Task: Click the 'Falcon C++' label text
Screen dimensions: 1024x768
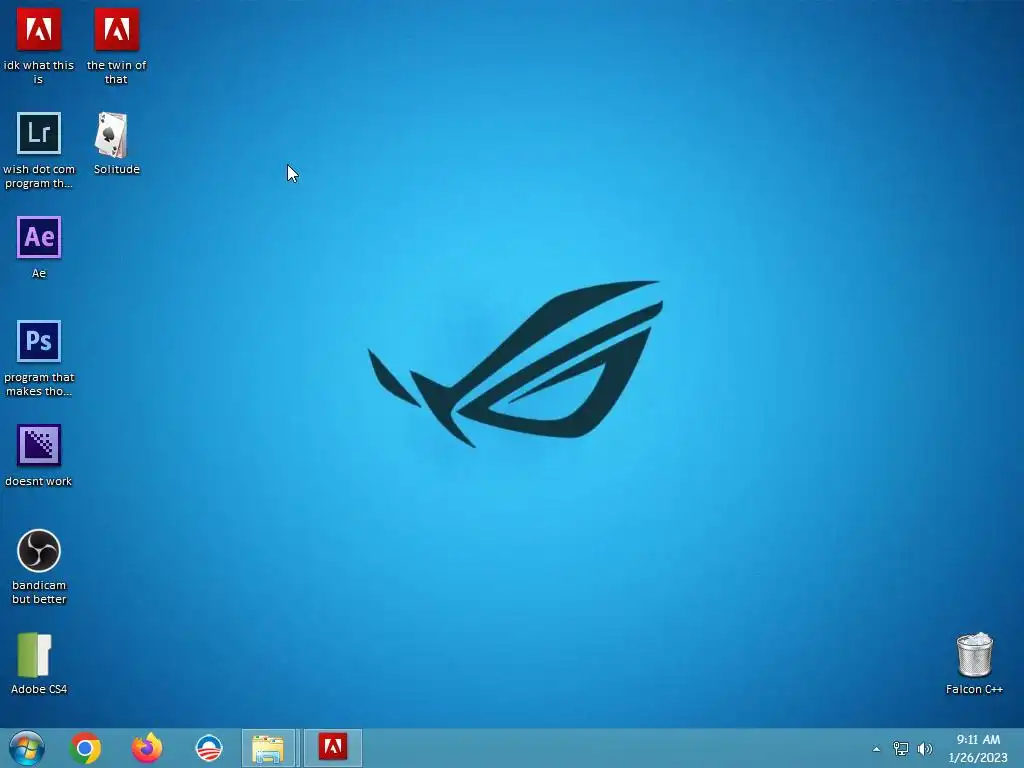Action: (x=974, y=689)
